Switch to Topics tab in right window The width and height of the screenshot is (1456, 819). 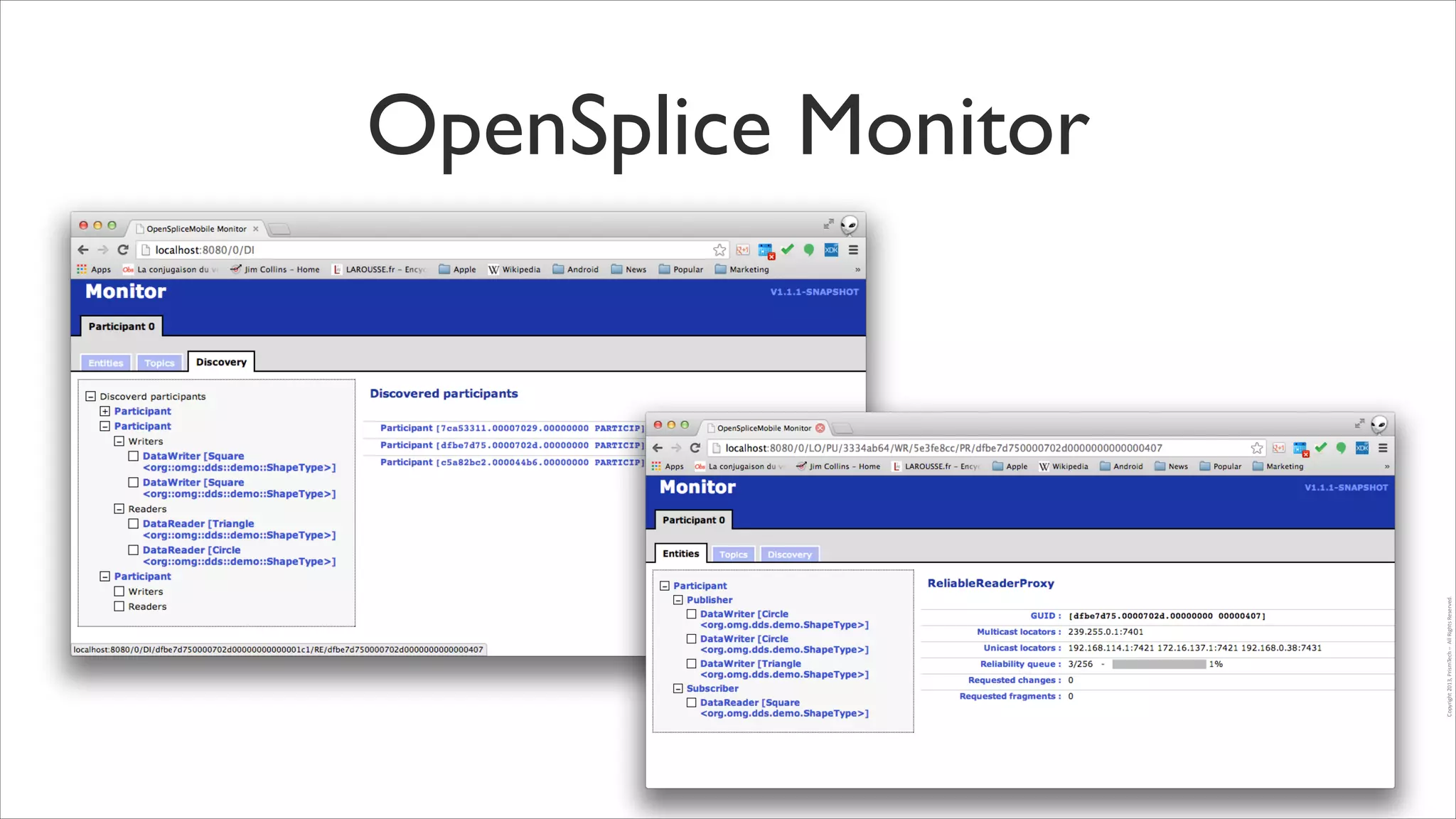coord(733,555)
